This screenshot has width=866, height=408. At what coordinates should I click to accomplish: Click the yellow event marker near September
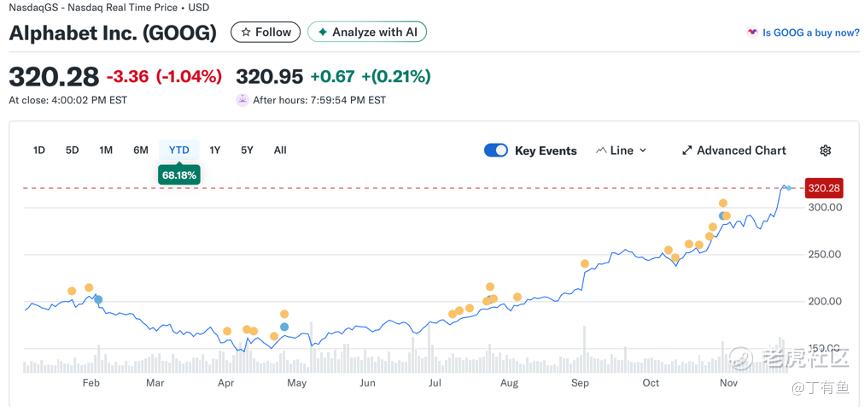(584, 264)
